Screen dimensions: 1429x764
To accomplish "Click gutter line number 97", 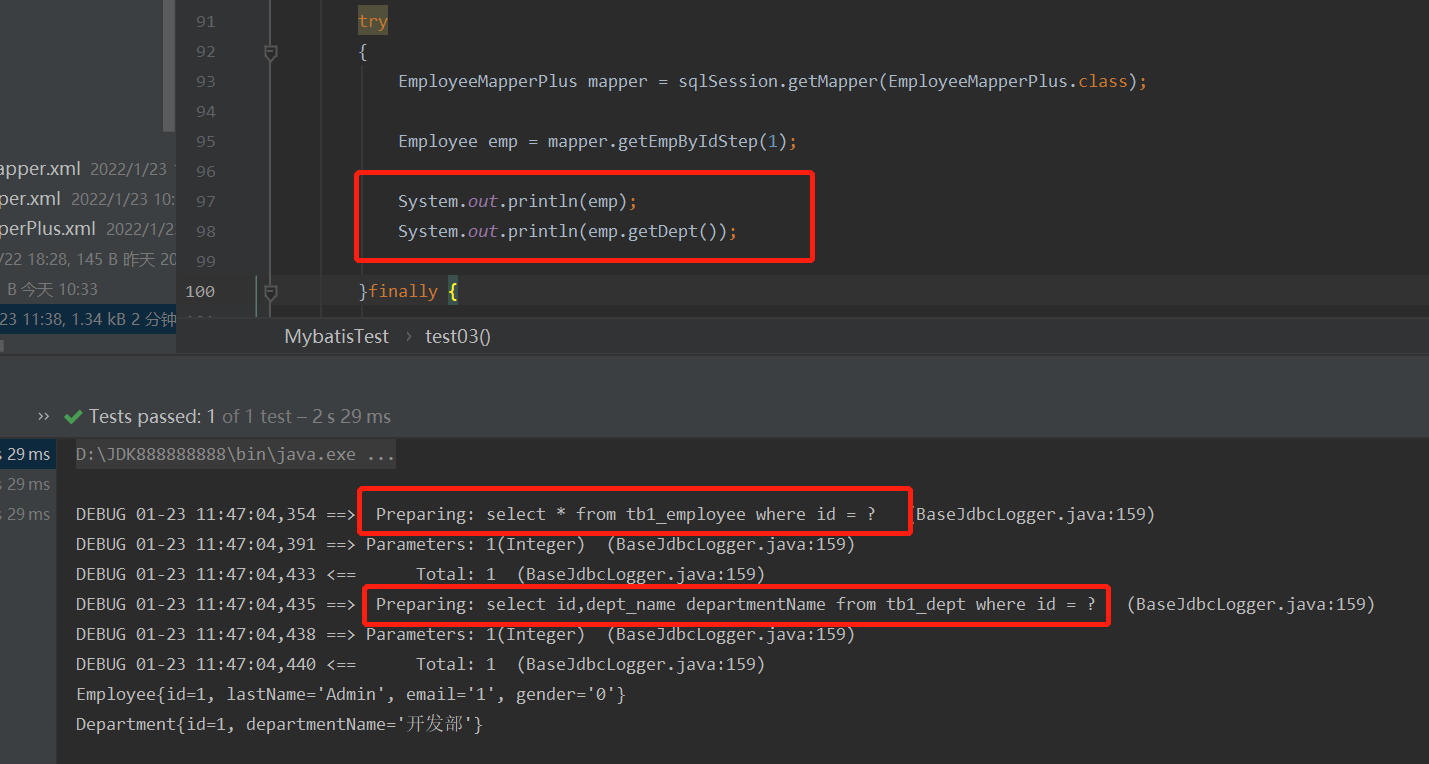I will click(205, 202).
